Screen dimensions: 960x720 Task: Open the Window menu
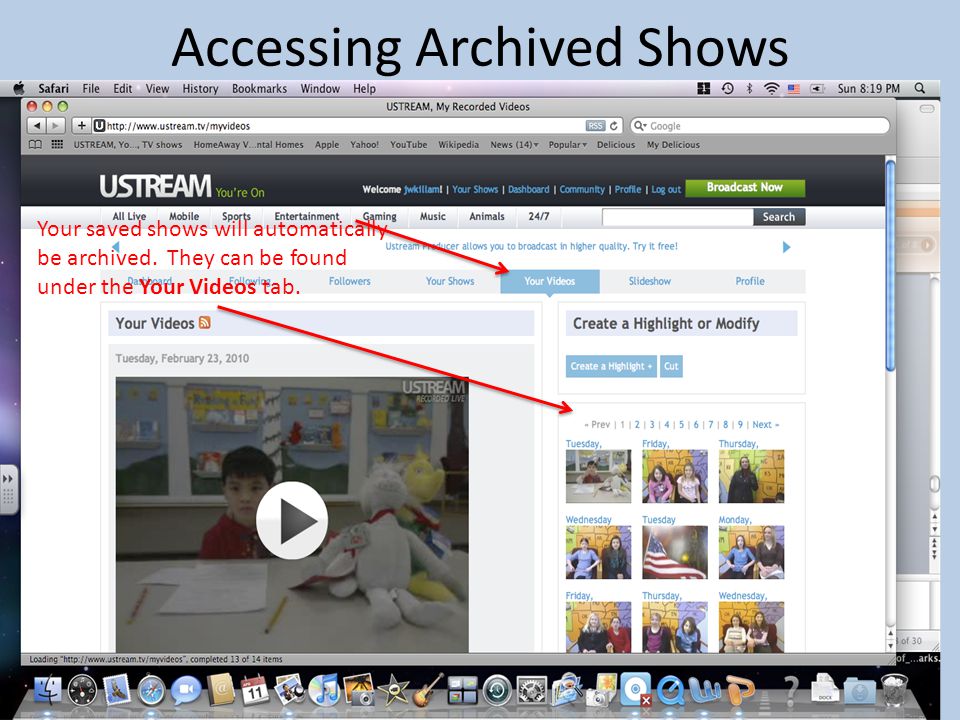[320, 88]
